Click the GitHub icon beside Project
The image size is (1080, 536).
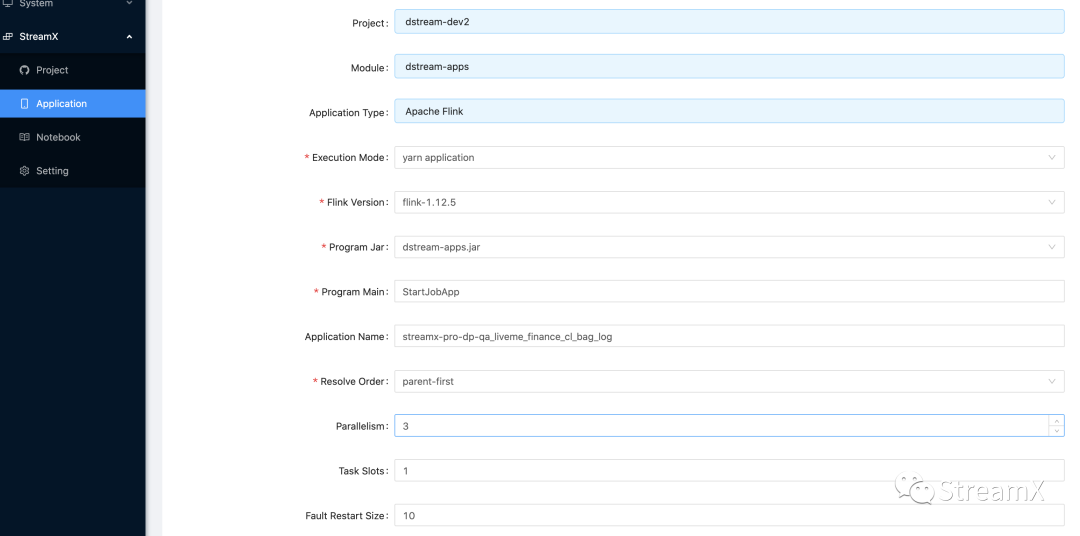click(25, 70)
